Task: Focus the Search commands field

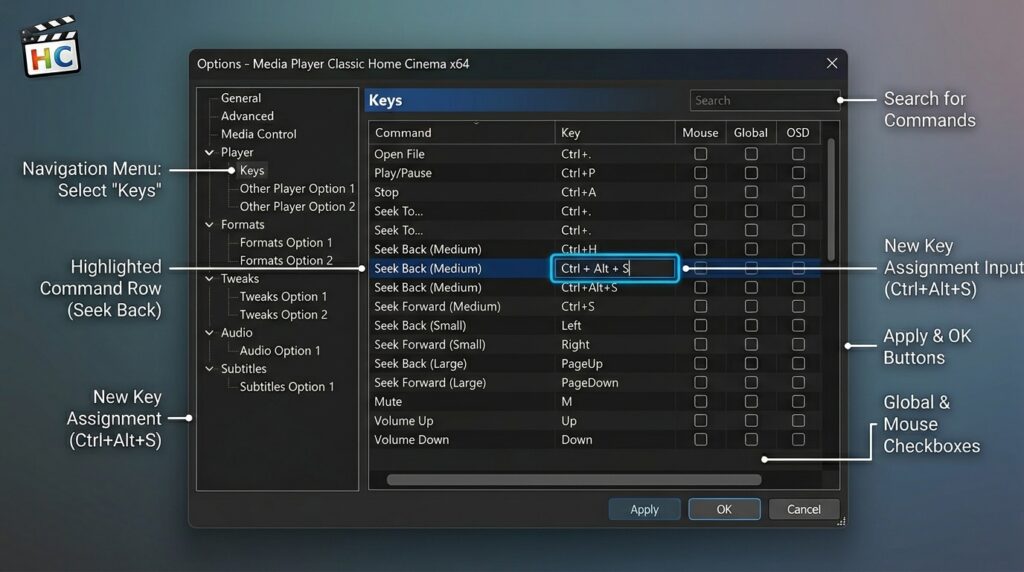Action: point(764,101)
